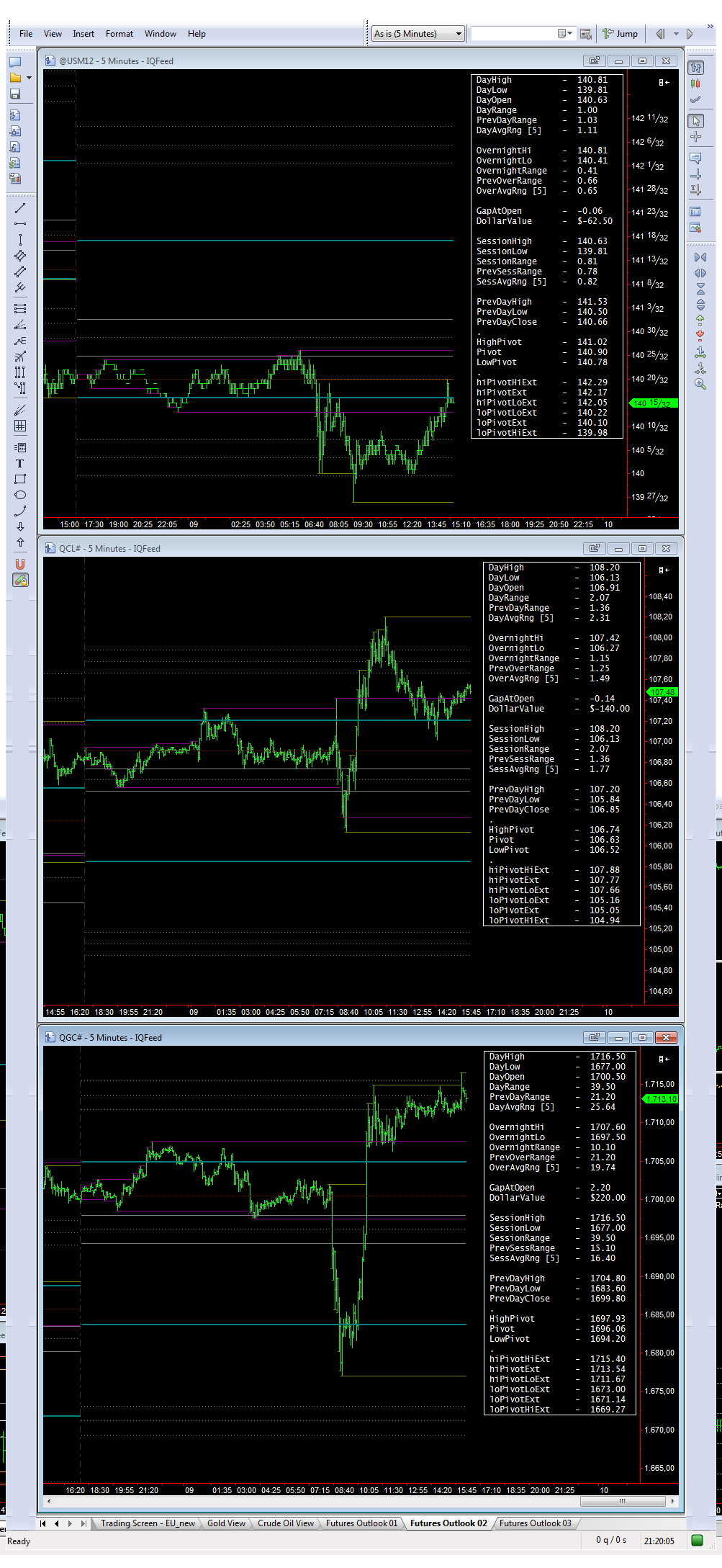Click the compress bar spacing icon
The width and height of the screenshot is (722, 1568).
pos(700,257)
